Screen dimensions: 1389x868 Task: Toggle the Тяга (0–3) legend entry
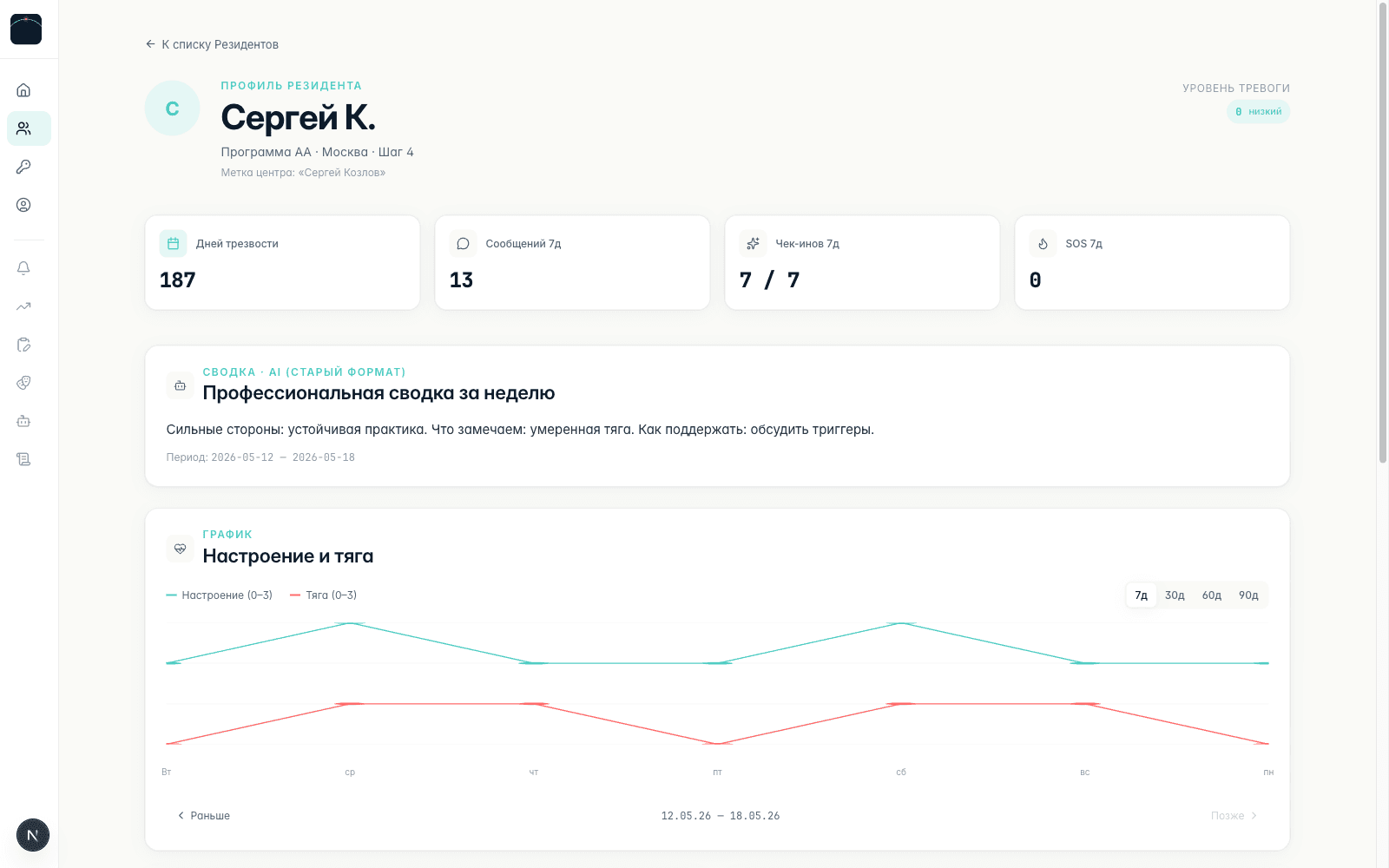[x=323, y=595]
